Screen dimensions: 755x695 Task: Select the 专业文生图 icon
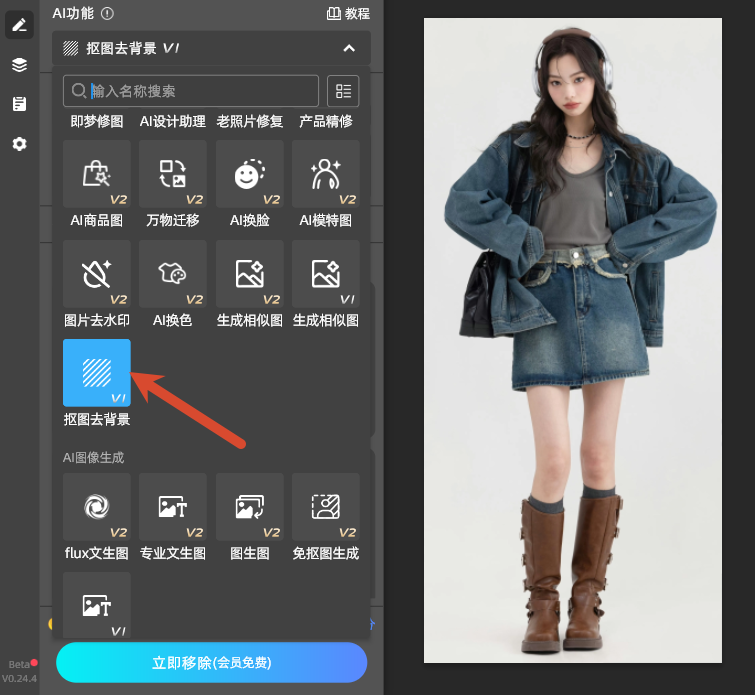173,507
